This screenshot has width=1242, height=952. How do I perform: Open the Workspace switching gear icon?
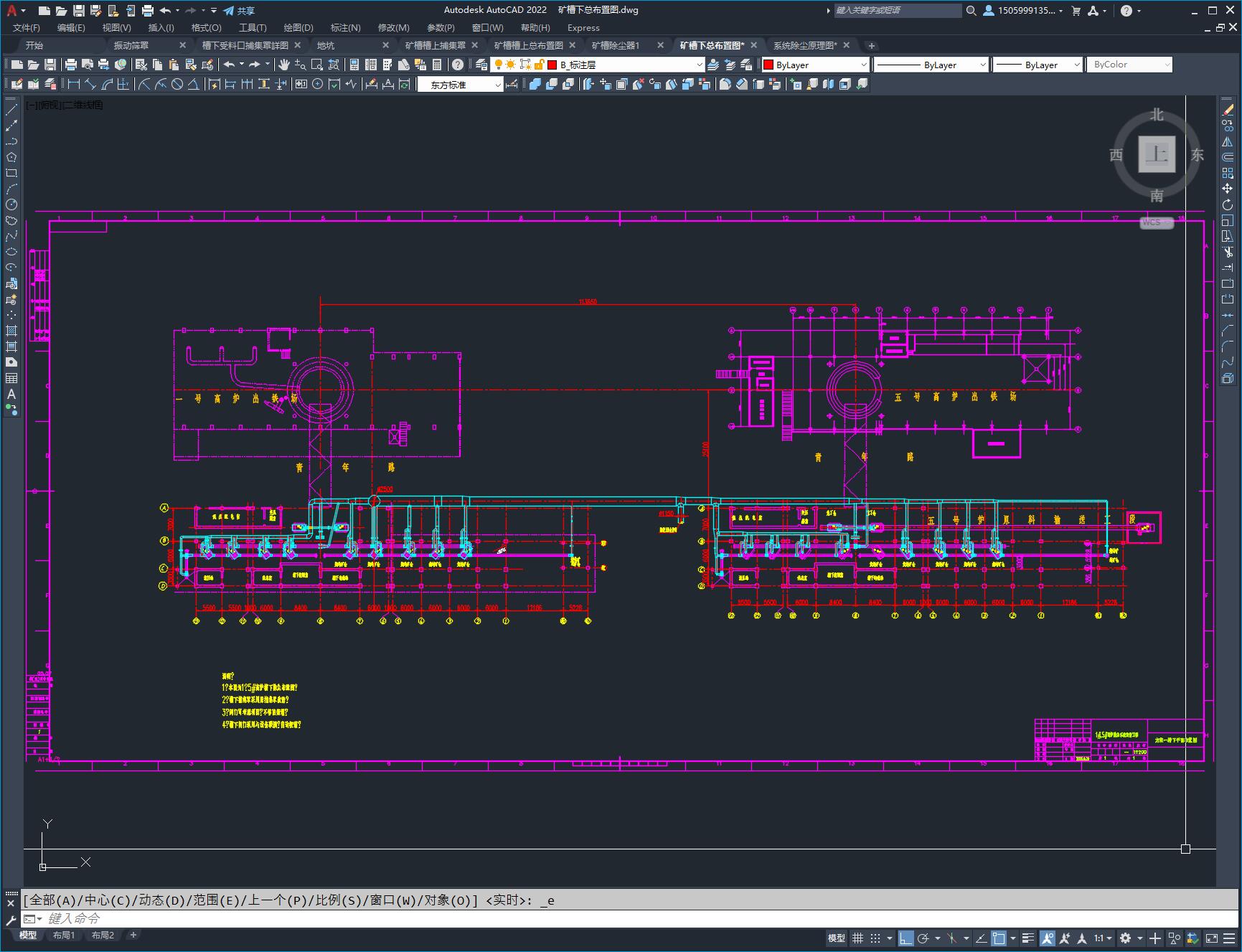(x=1126, y=938)
